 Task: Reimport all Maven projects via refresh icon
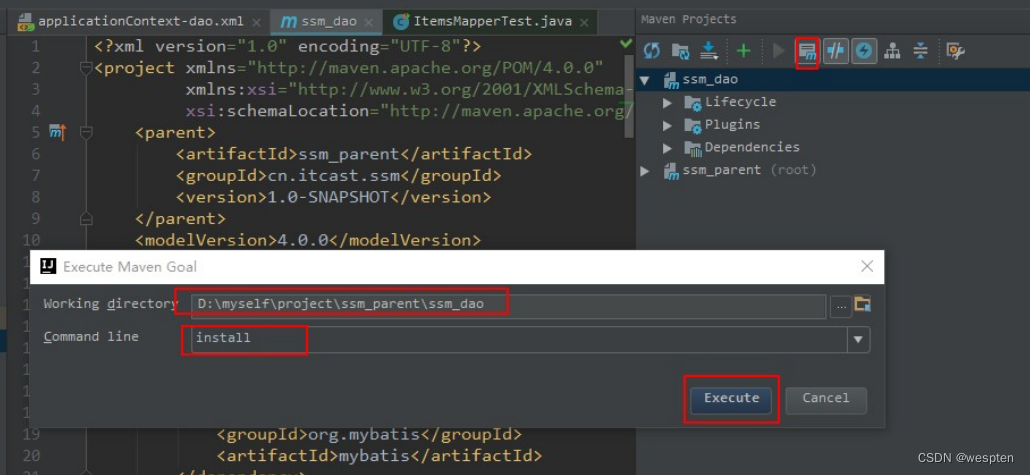[x=652, y=51]
